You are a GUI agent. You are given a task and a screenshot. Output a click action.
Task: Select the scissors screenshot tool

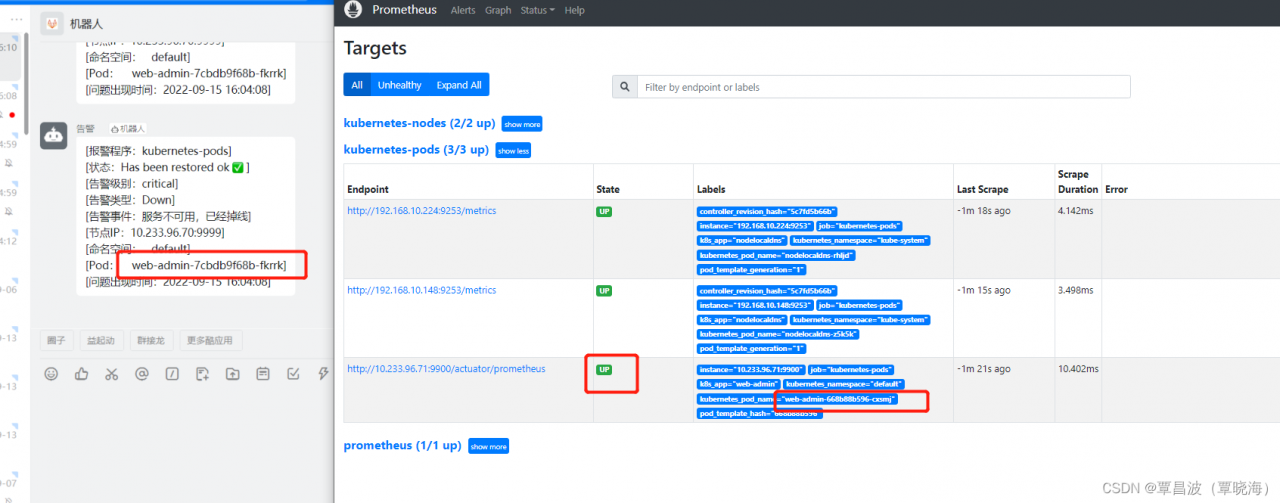pyautogui.click(x=112, y=374)
